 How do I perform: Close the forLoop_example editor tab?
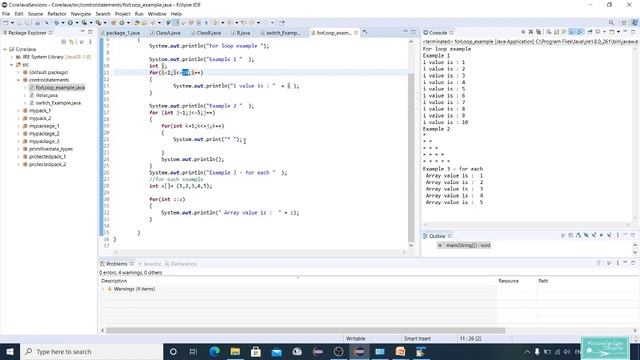(356, 33)
